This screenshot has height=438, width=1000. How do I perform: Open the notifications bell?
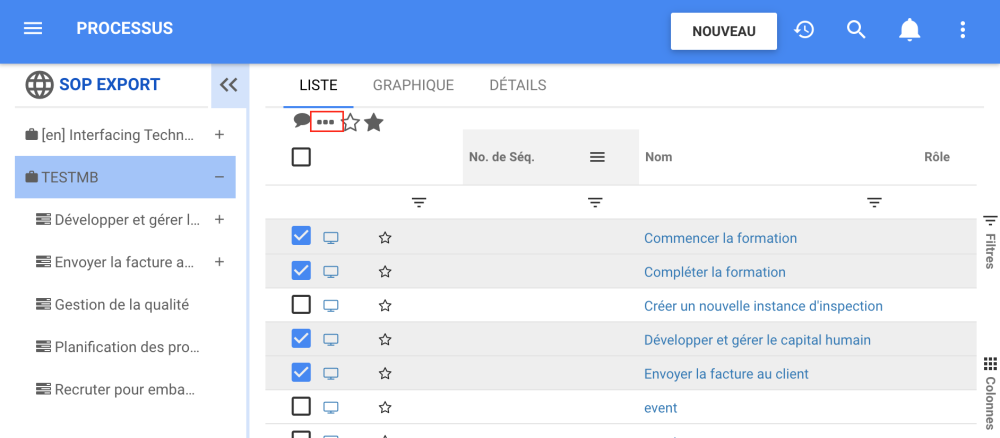909,30
